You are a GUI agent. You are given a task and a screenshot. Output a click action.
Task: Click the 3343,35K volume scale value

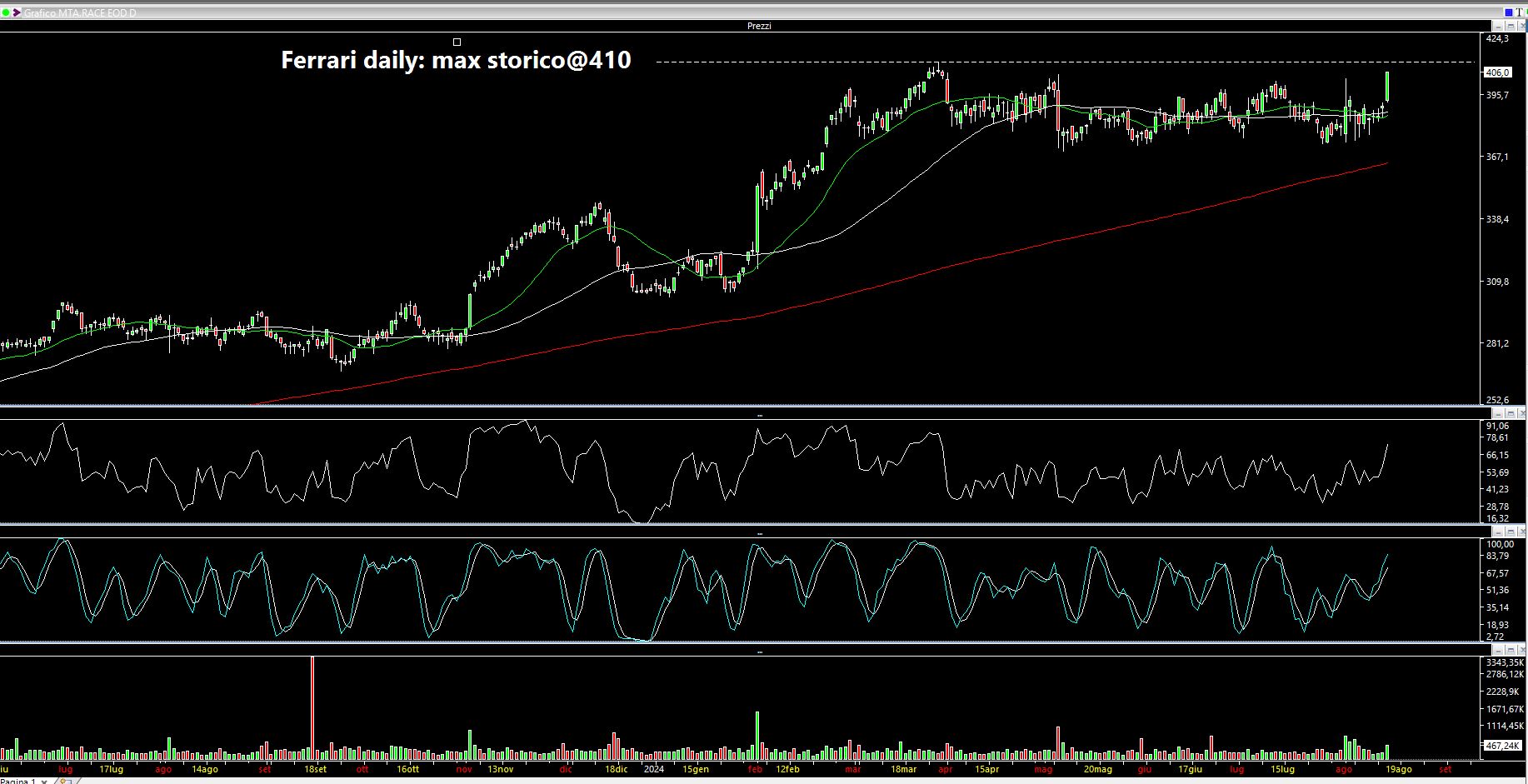[x=1505, y=662]
